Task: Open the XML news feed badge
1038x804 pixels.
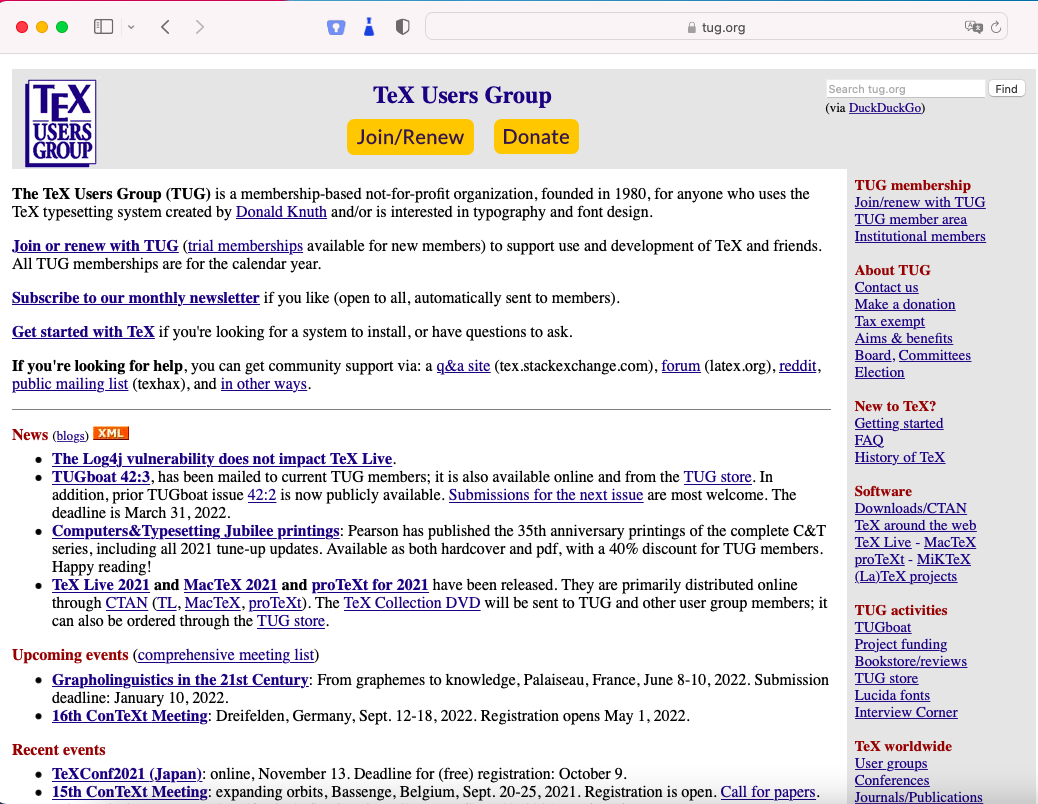Action: pyautogui.click(x=111, y=433)
